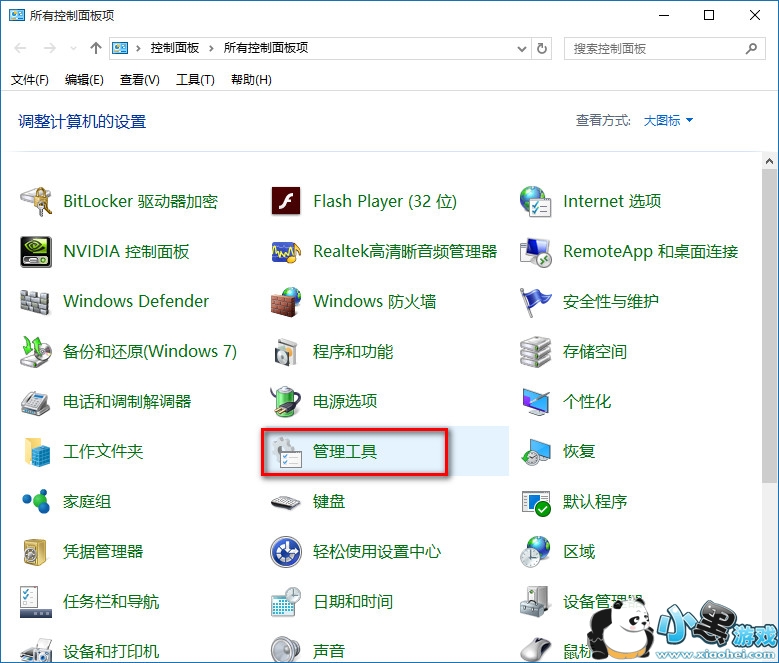The height and width of the screenshot is (663, 779).
Task: Click the 默认程序 label
Action: 595,502
